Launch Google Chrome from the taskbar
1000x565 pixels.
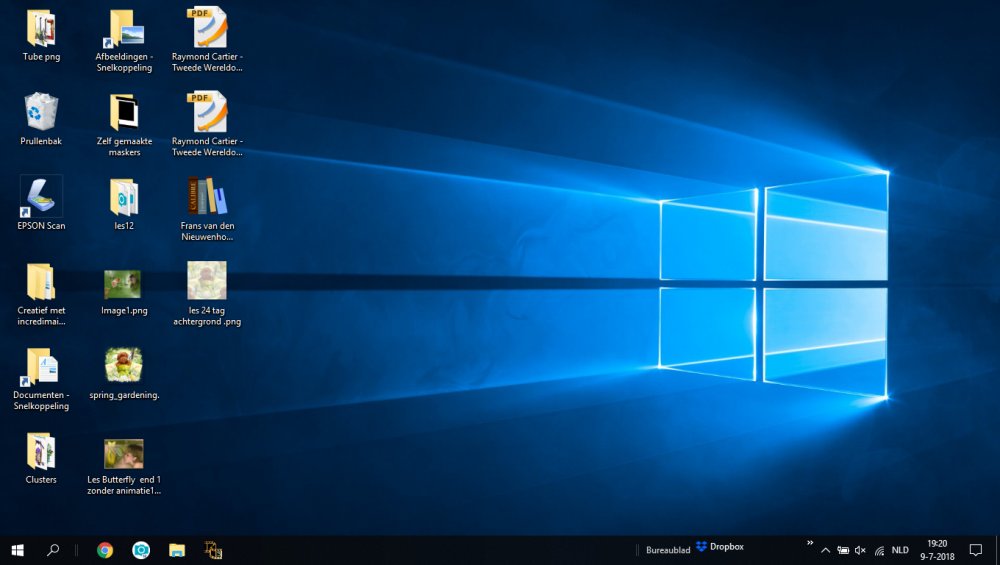pyautogui.click(x=105, y=550)
